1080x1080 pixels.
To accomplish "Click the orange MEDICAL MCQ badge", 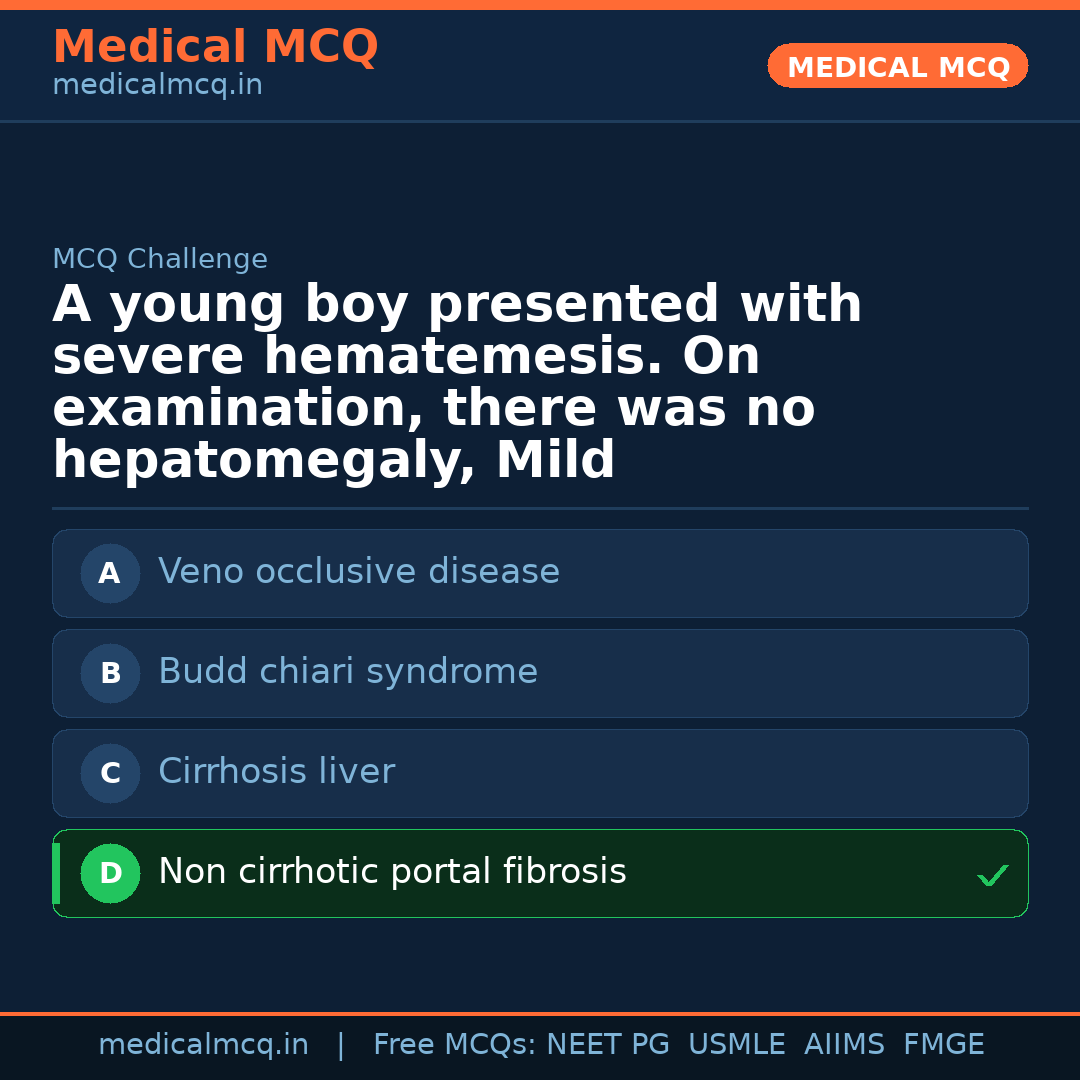I will pyautogui.click(x=897, y=66).
